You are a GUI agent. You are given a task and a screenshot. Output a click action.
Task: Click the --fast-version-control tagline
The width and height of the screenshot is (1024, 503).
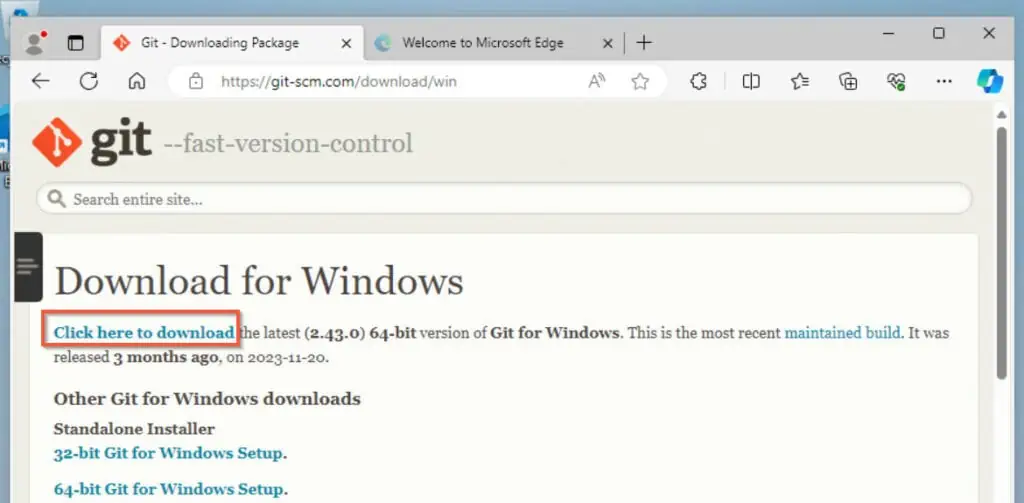pos(288,143)
